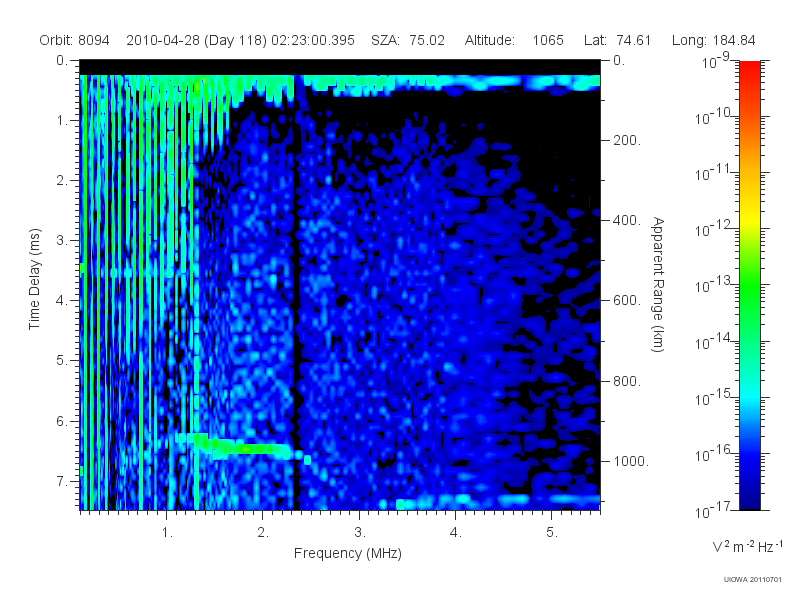800x600 pixels.
Task: Click the Orbit: 8094 label
Action: (74, 40)
